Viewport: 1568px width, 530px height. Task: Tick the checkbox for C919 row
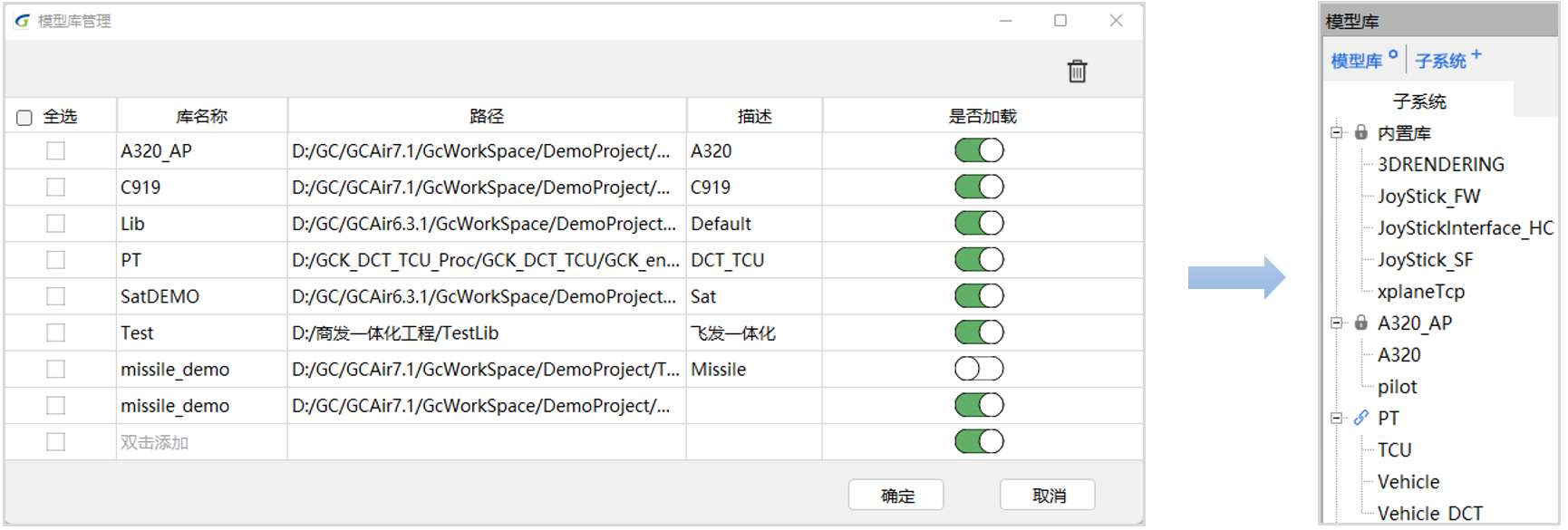point(56,188)
